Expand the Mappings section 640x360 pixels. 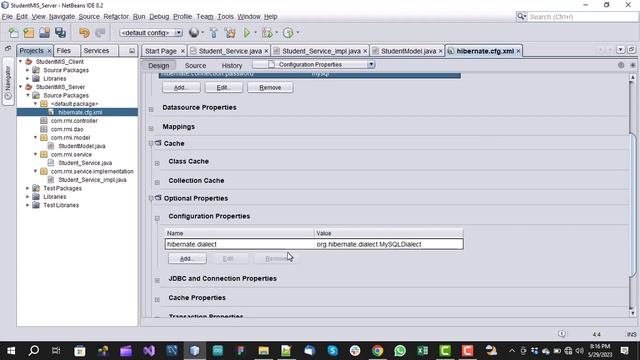pos(151,128)
